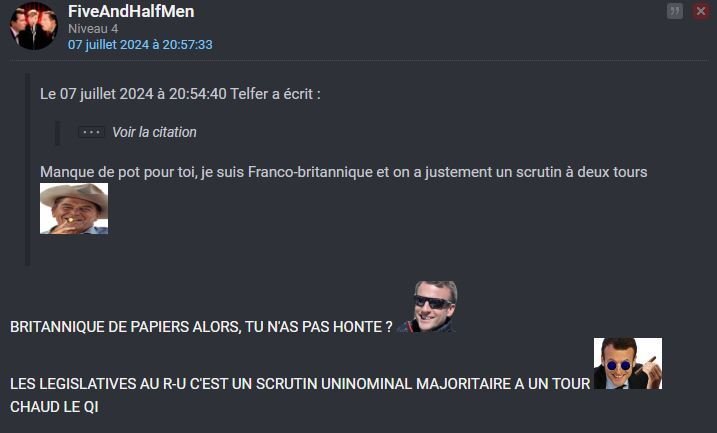This screenshot has height=433, width=717.
Task: Click the quote-message icon at top right
Action: [675, 11]
